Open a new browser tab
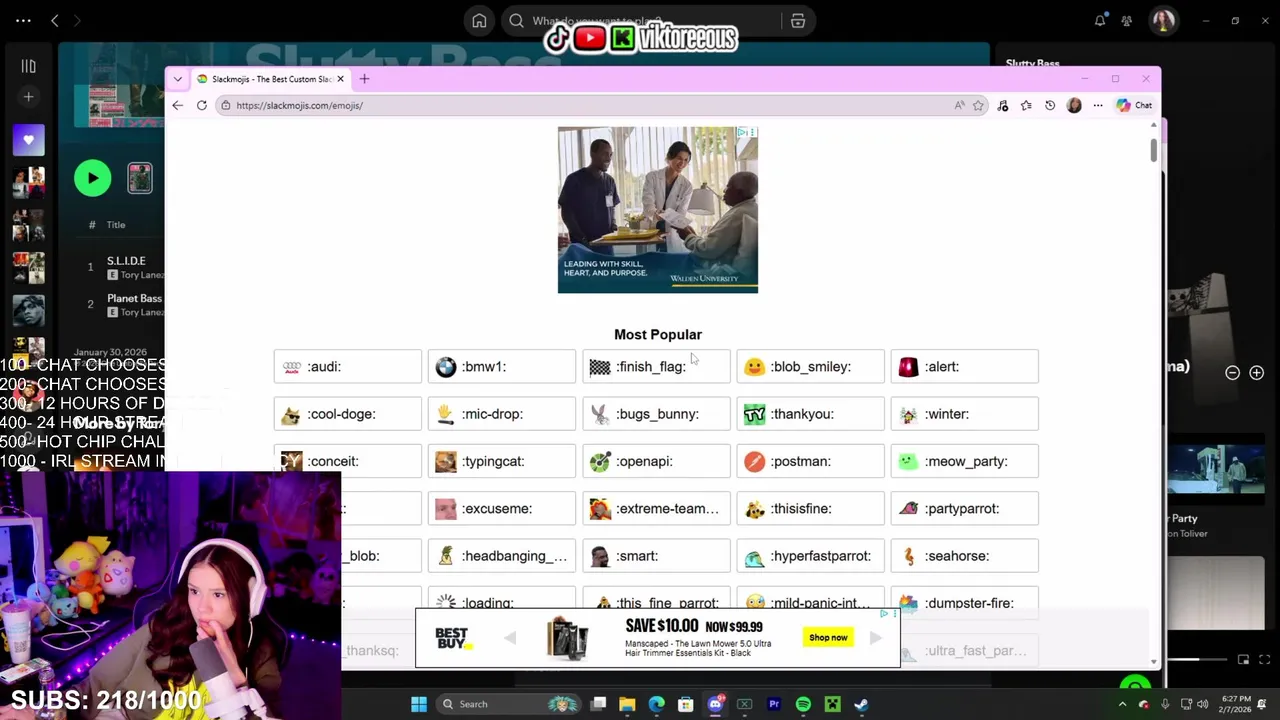The width and height of the screenshot is (1280, 720). click(364, 79)
